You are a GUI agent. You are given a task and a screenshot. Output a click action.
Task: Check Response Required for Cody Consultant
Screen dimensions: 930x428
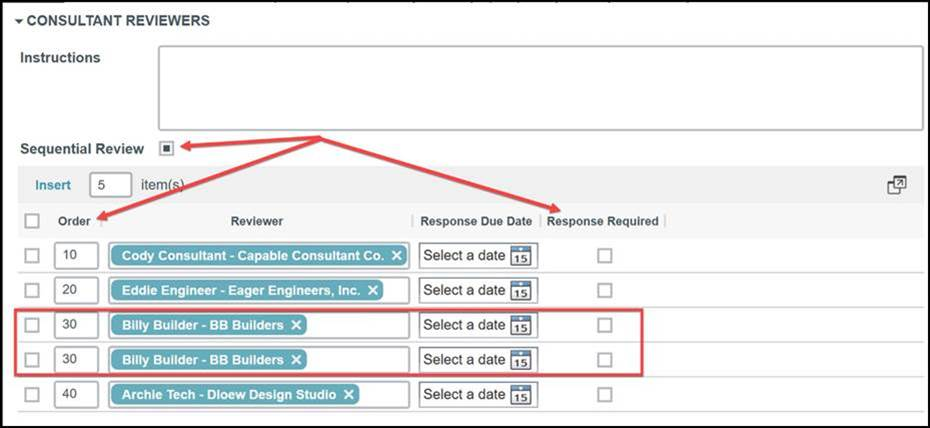[x=604, y=256]
